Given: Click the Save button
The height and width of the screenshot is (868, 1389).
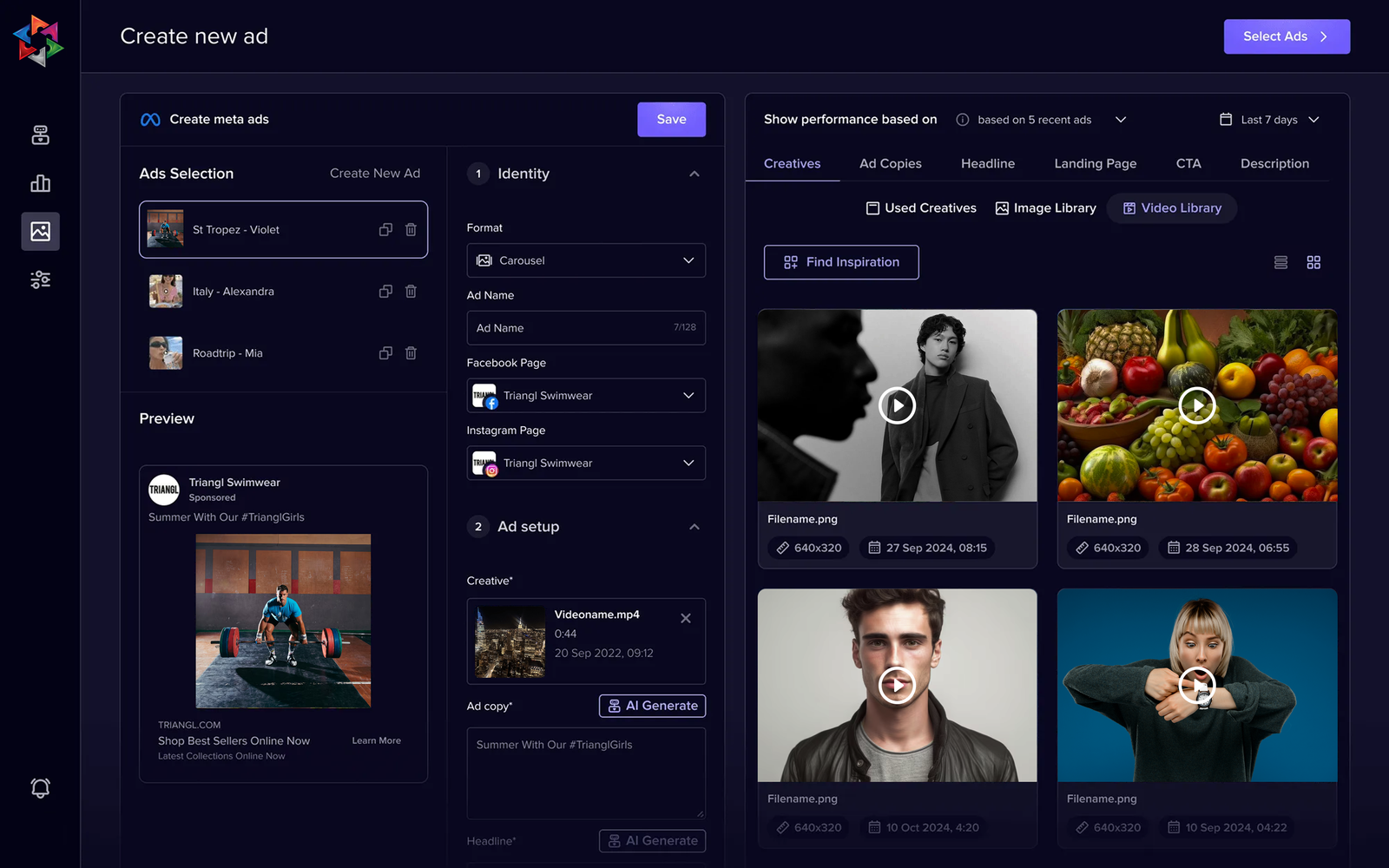Looking at the screenshot, I should tap(671, 120).
